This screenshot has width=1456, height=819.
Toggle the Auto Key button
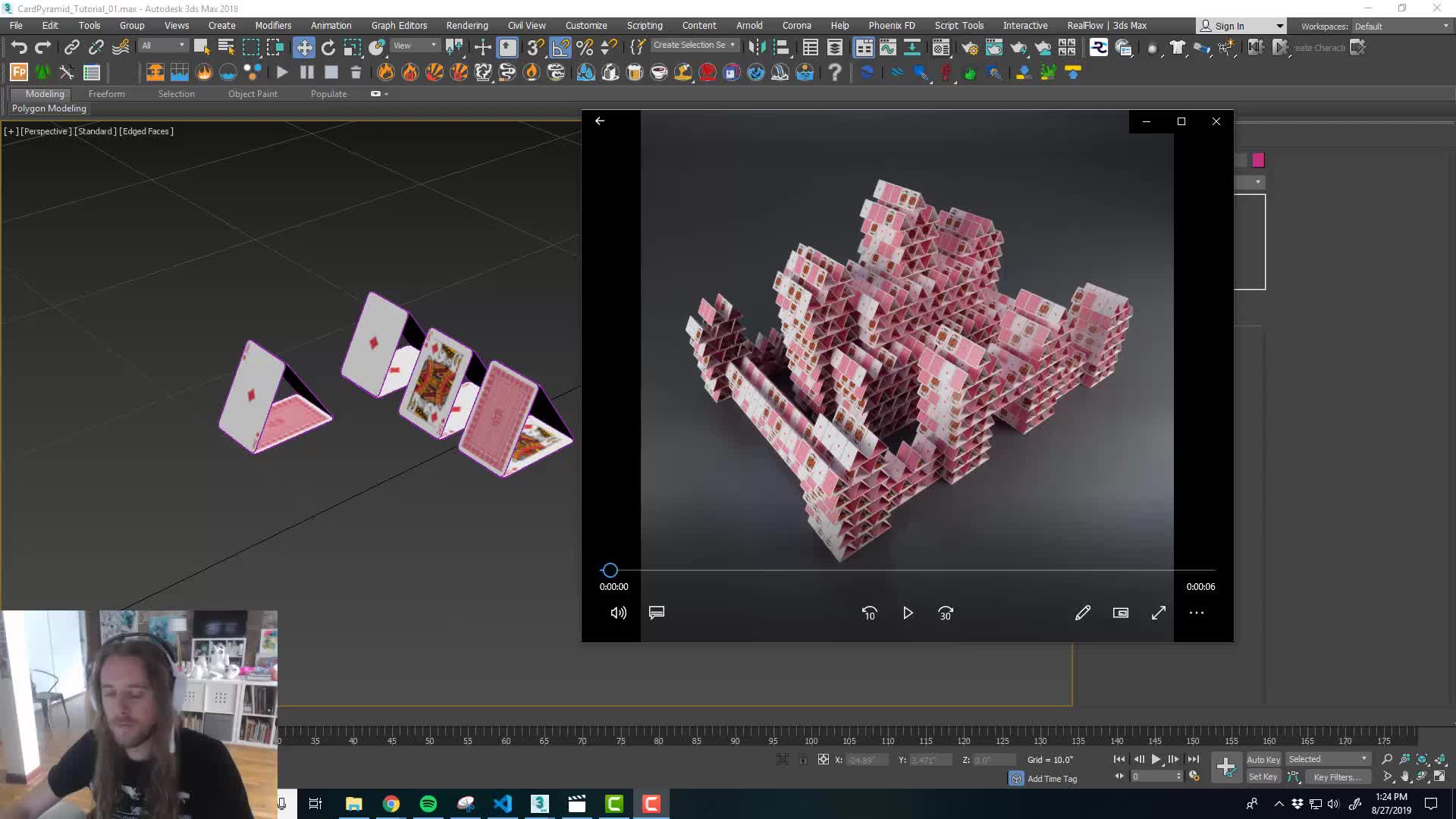(x=1263, y=759)
